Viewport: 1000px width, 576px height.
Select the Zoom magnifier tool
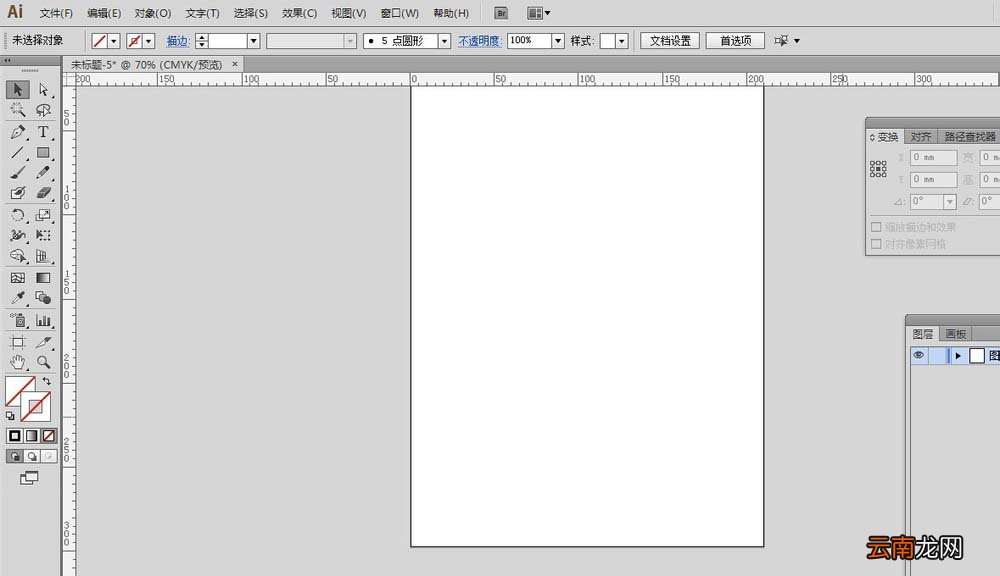(43, 362)
